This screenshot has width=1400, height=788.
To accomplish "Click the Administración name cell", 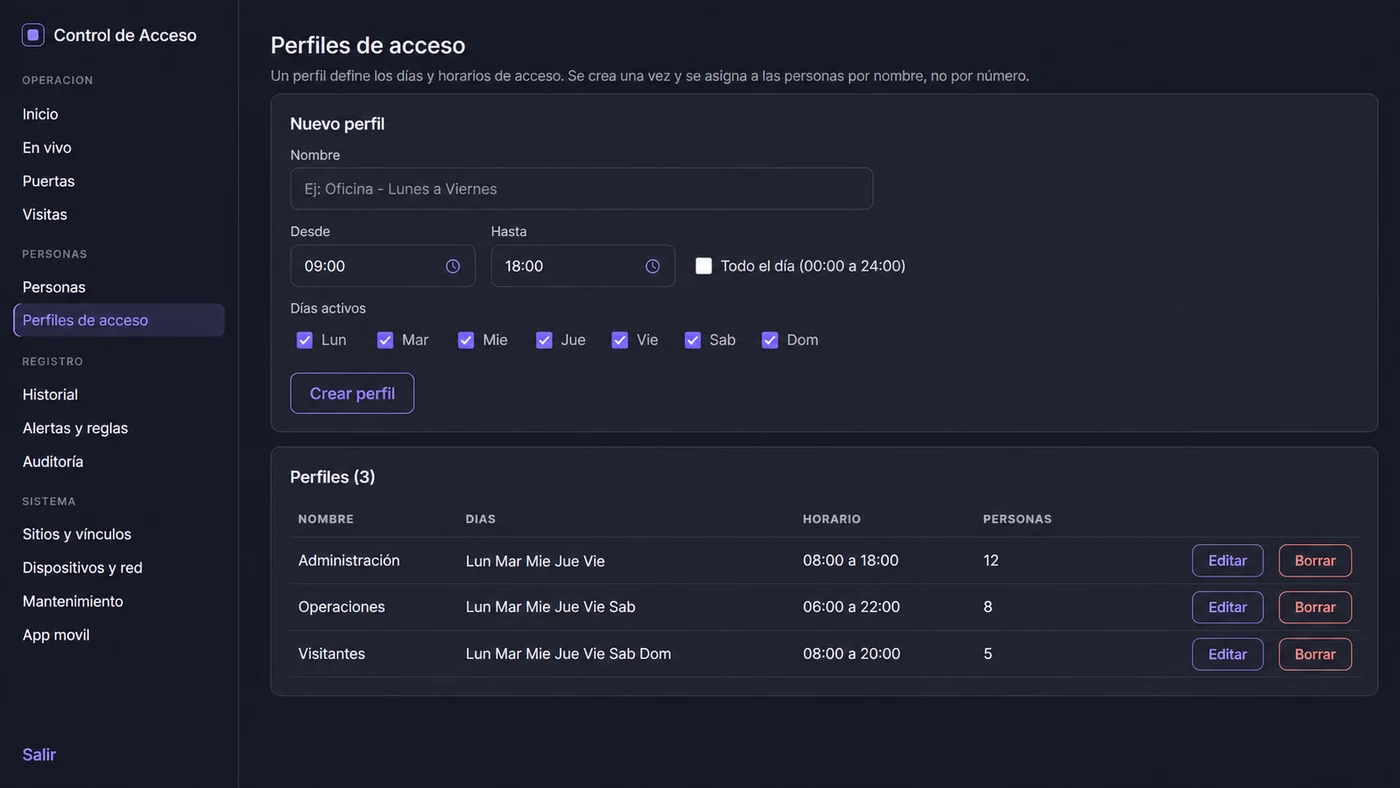I will coord(349,561).
